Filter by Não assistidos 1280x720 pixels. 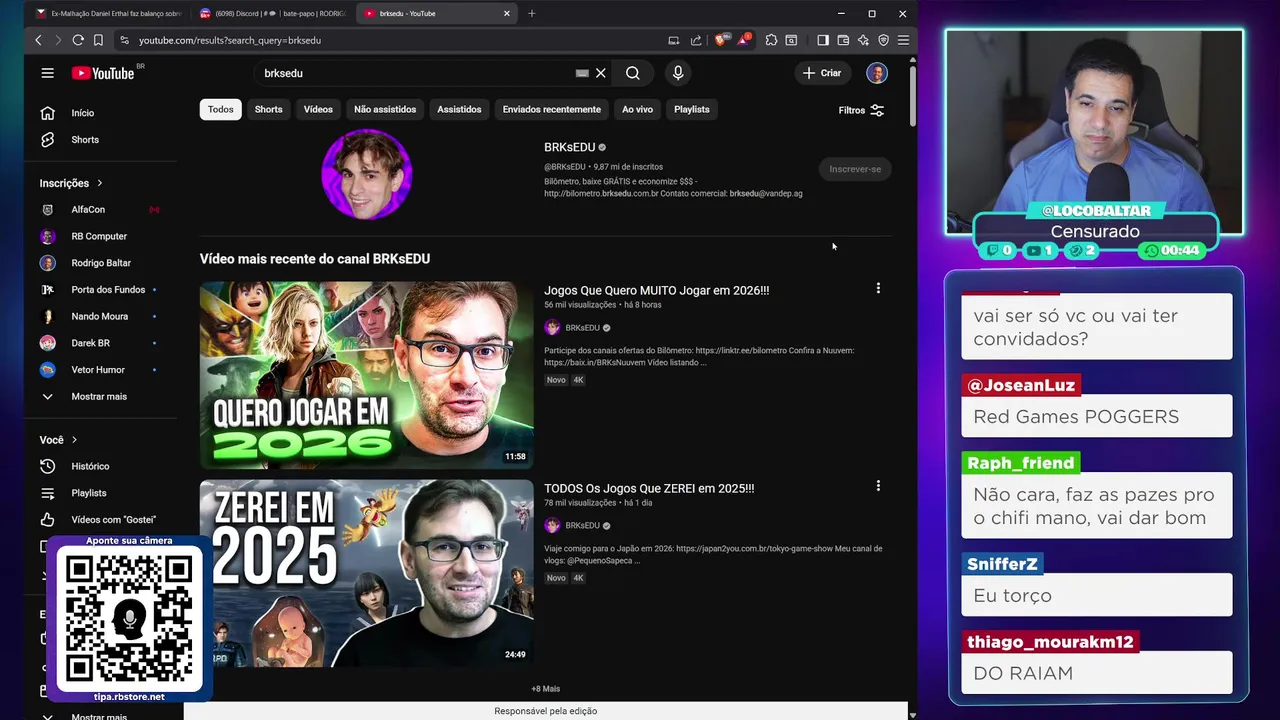pos(385,109)
